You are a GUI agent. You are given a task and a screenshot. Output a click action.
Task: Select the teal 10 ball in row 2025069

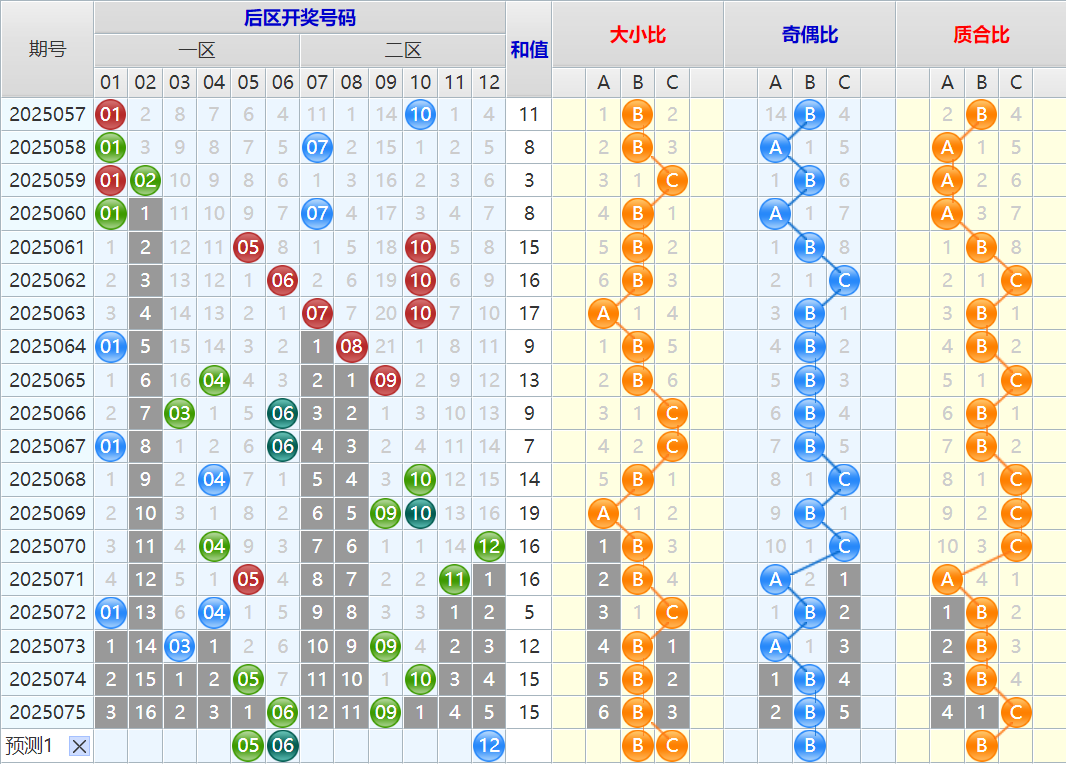[420, 513]
